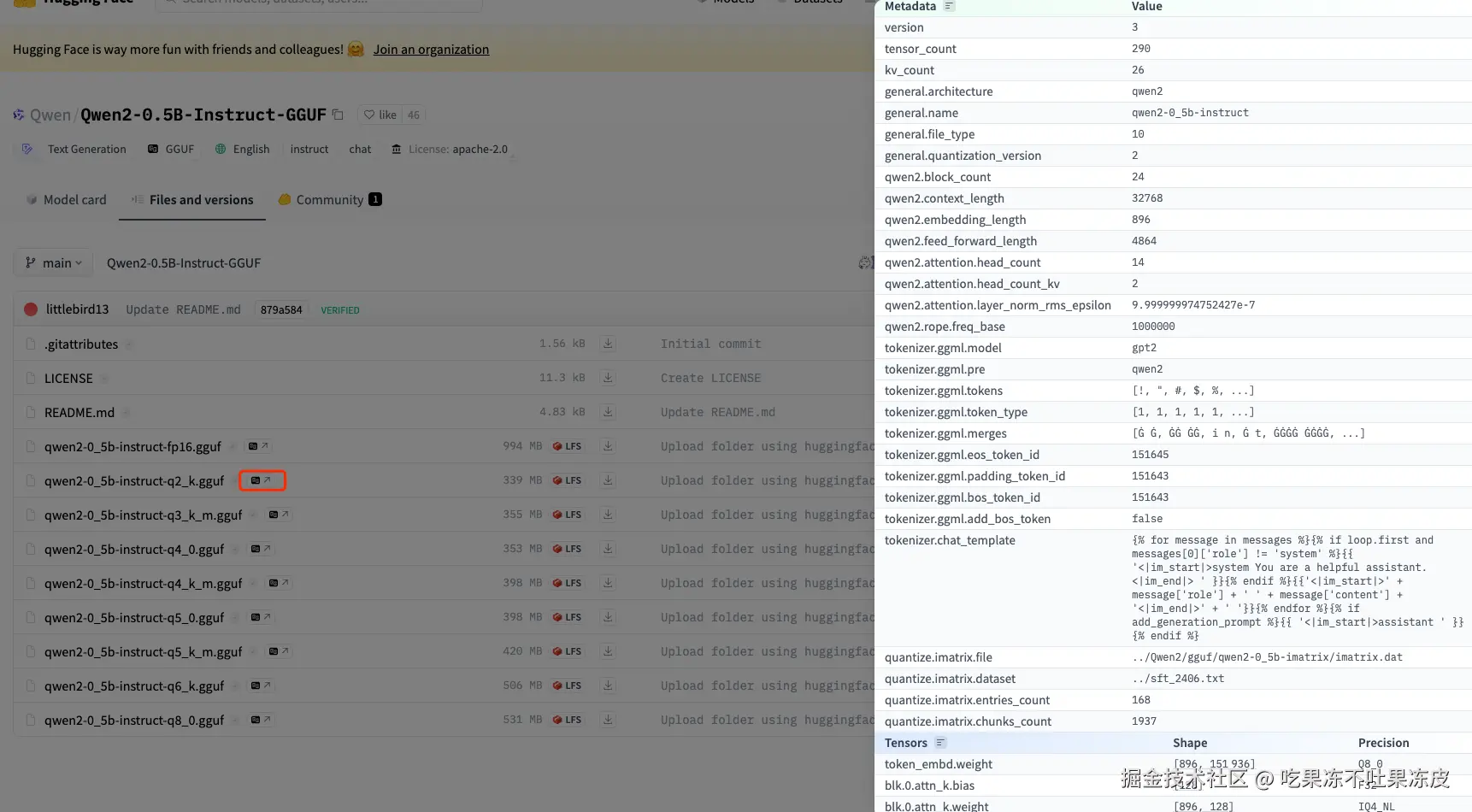Click the general.architecture metadata key

click(939, 91)
